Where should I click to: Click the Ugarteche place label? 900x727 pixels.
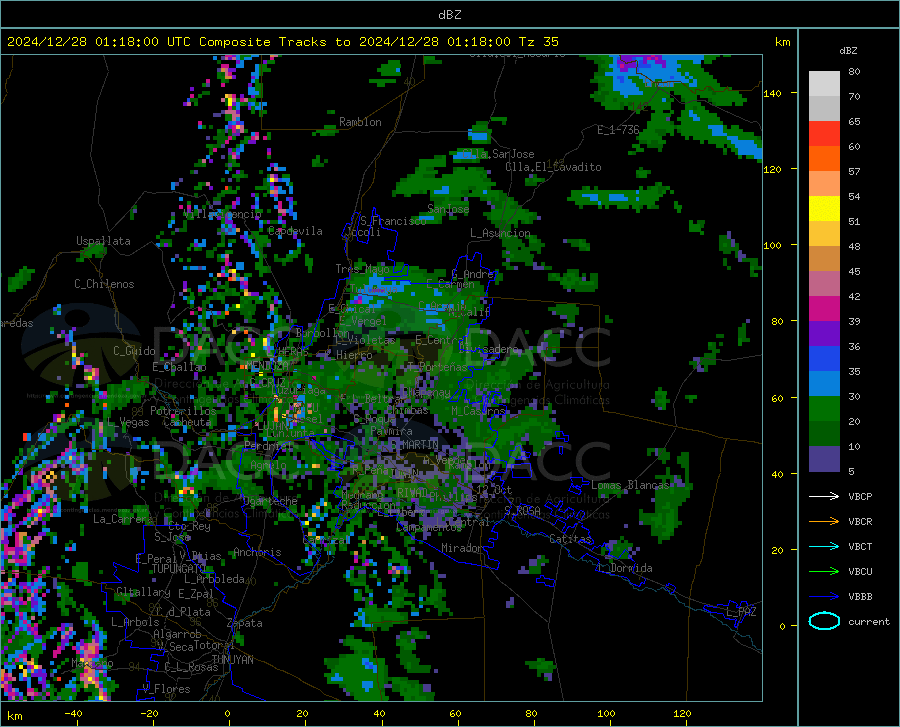click(x=270, y=501)
